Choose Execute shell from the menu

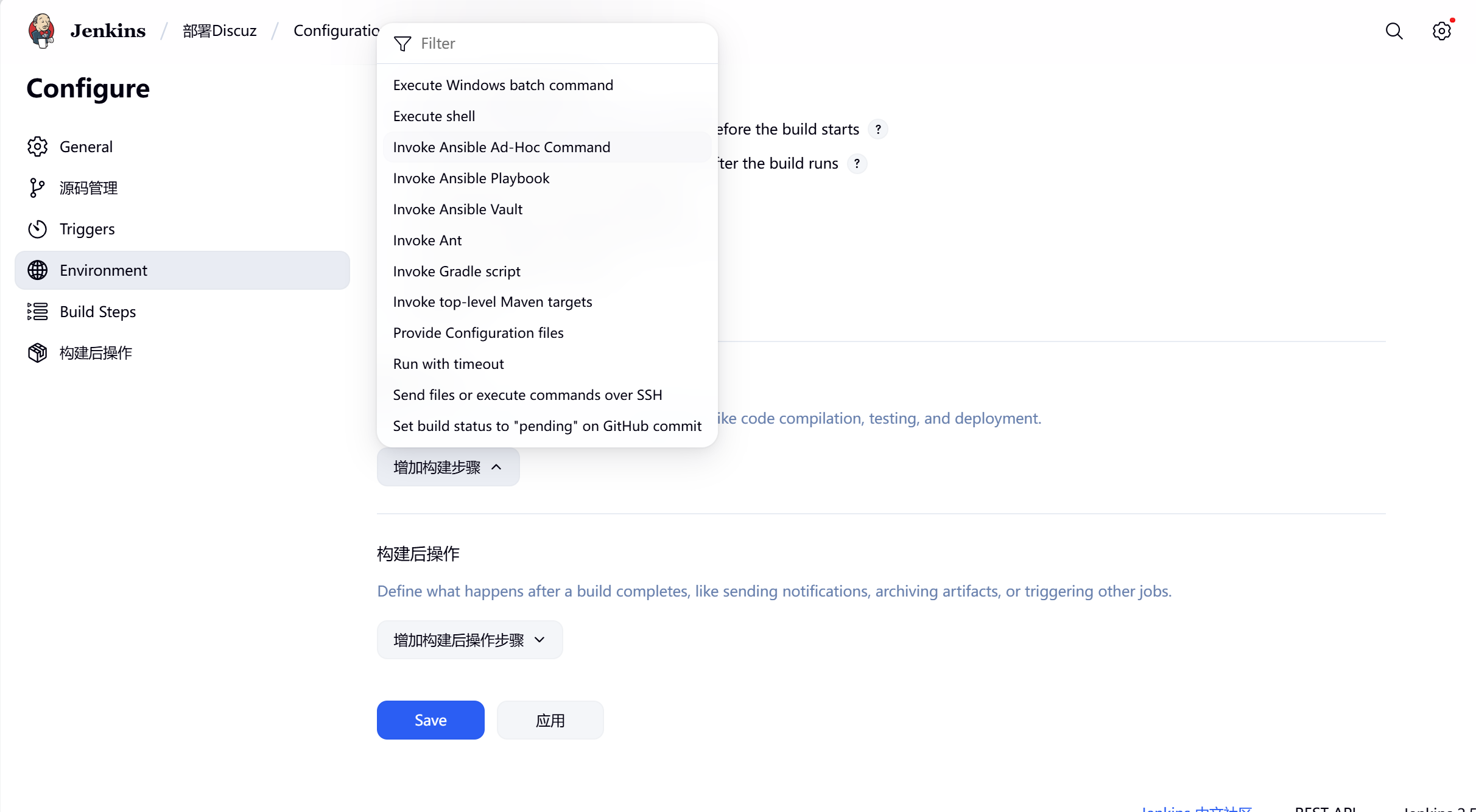434,116
